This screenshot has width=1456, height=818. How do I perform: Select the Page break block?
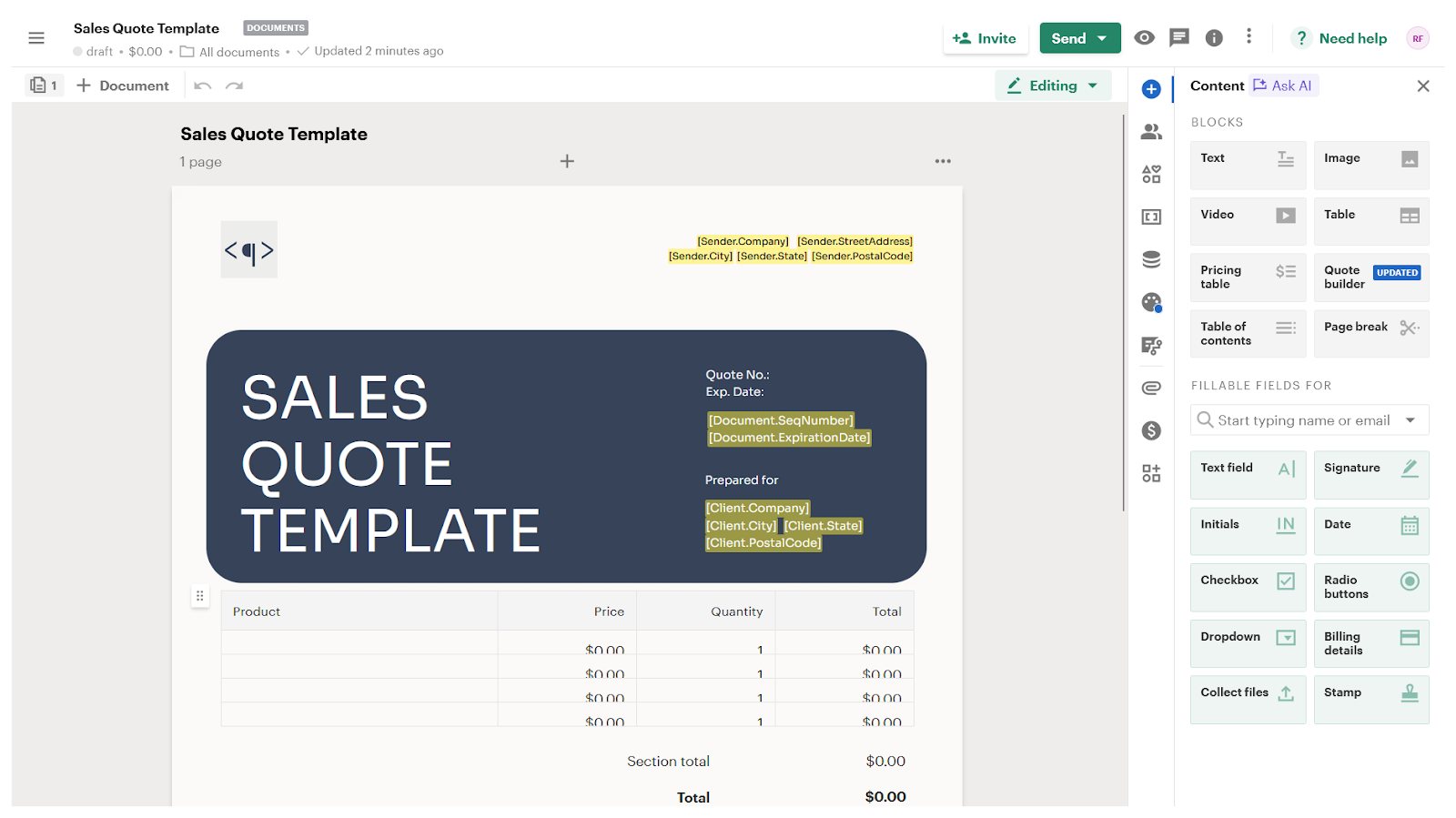point(1371,334)
